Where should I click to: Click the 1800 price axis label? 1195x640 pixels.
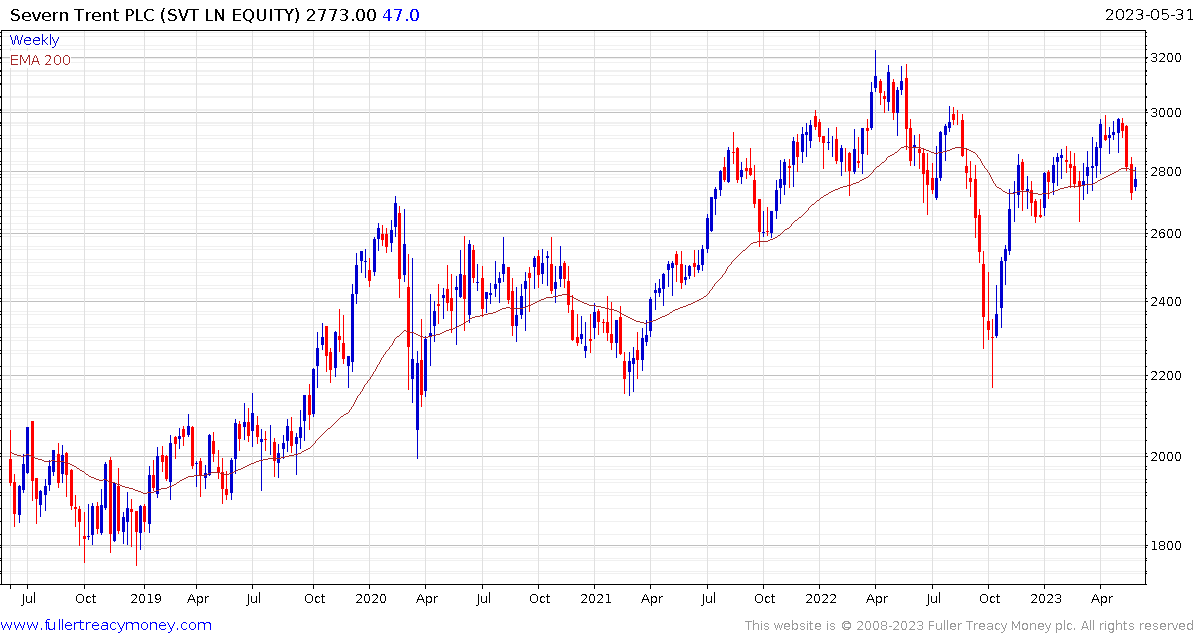click(x=1165, y=546)
